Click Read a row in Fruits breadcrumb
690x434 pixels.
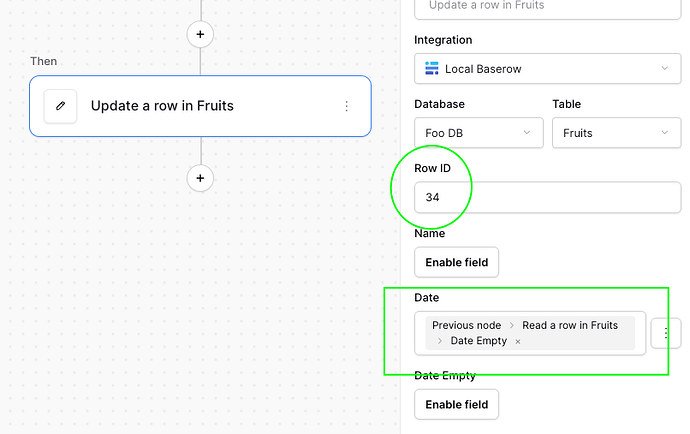point(570,325)
